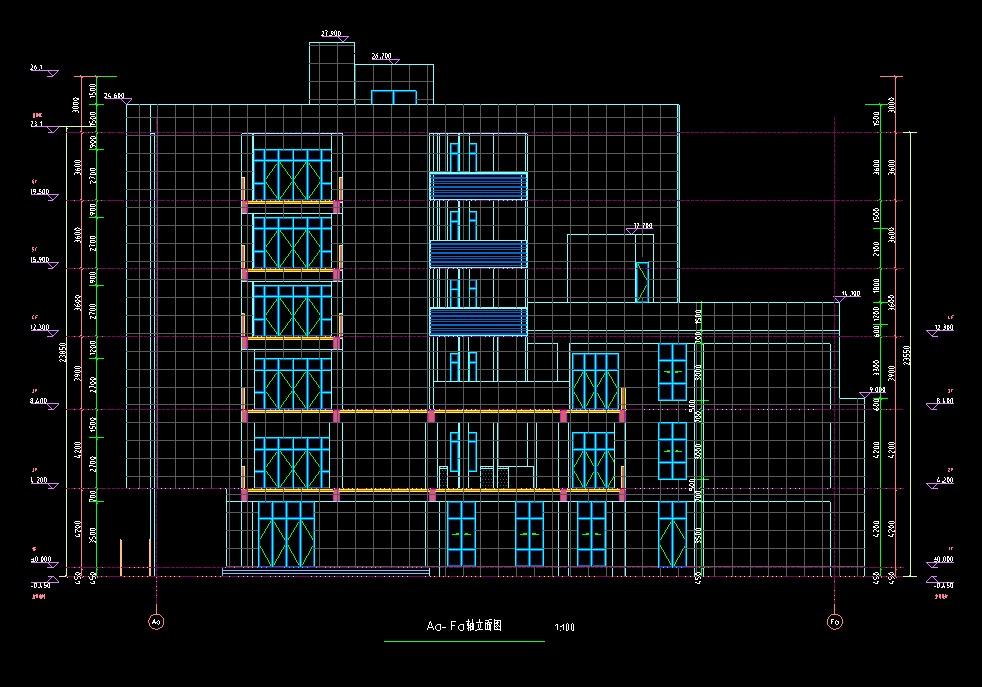Screen dimensions: 982x687
Task: Click the Aa axis bubble marker
Action: click(x=155, y=622)
